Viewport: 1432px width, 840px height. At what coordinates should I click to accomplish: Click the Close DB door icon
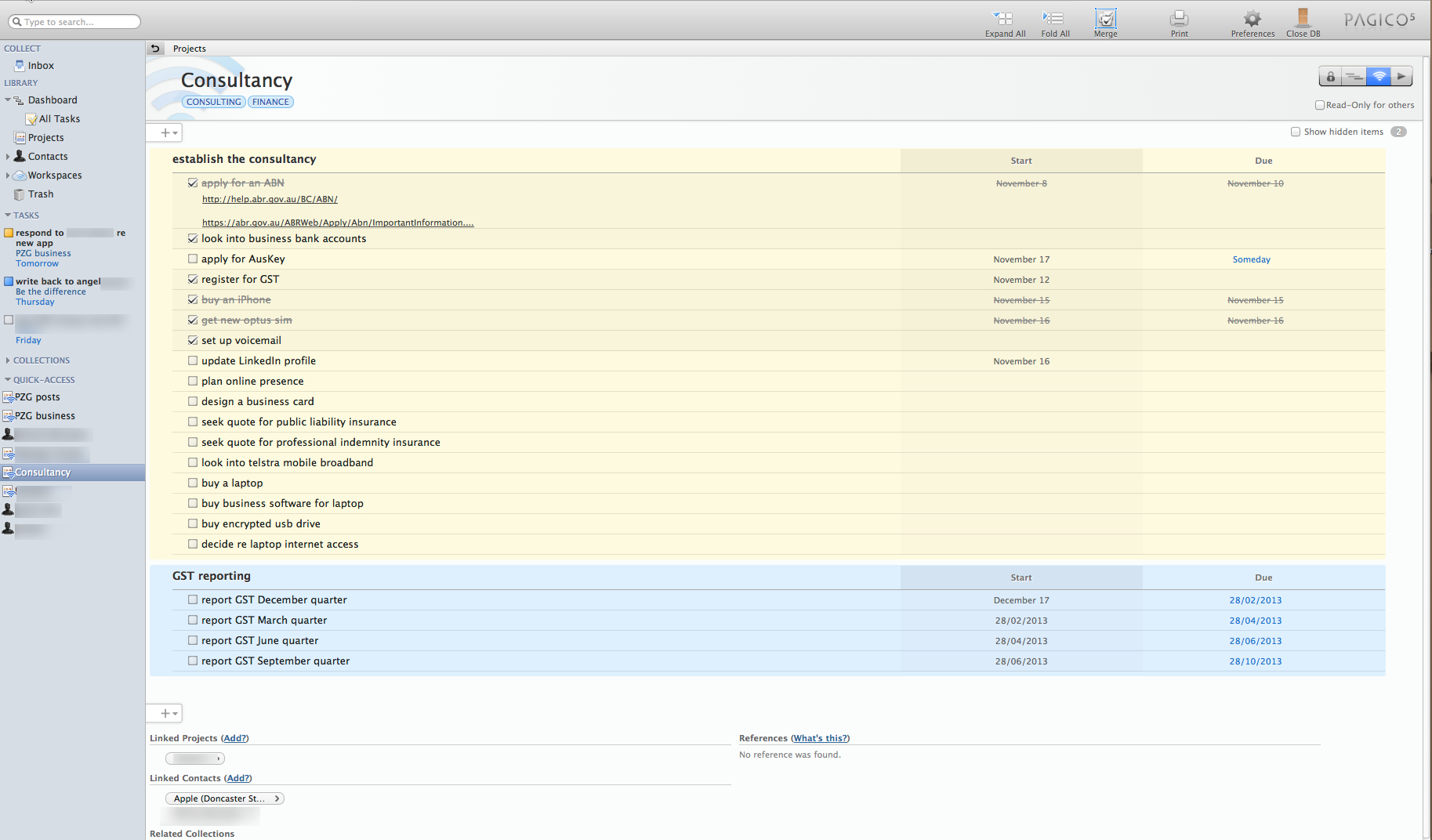1303,19
